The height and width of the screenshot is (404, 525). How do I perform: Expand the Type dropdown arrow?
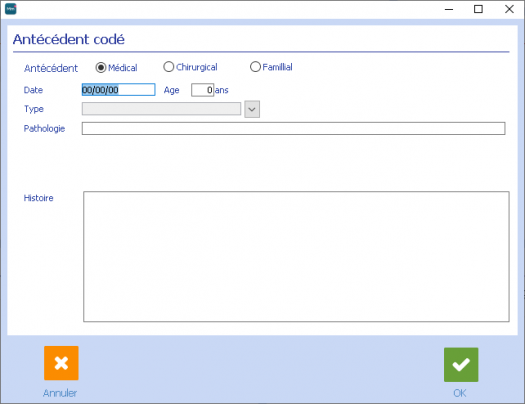tap(252, 109)
